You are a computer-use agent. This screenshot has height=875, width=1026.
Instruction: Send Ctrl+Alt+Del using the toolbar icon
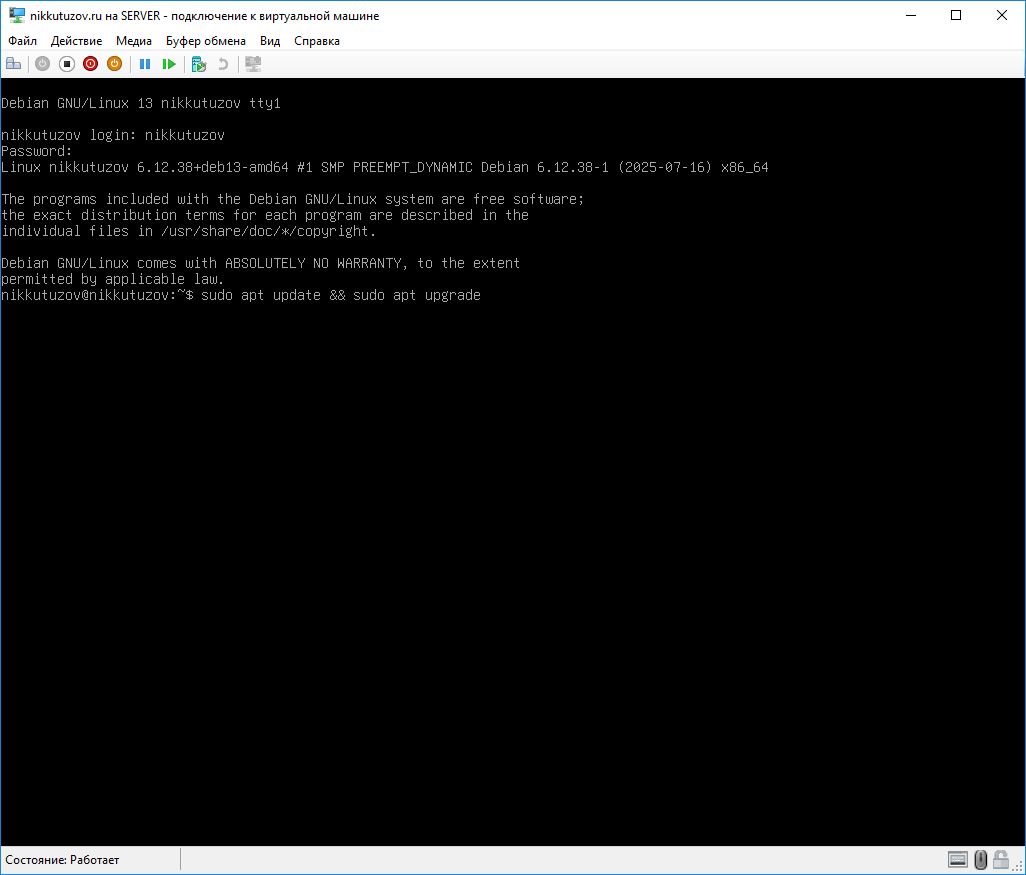point(13,64)
